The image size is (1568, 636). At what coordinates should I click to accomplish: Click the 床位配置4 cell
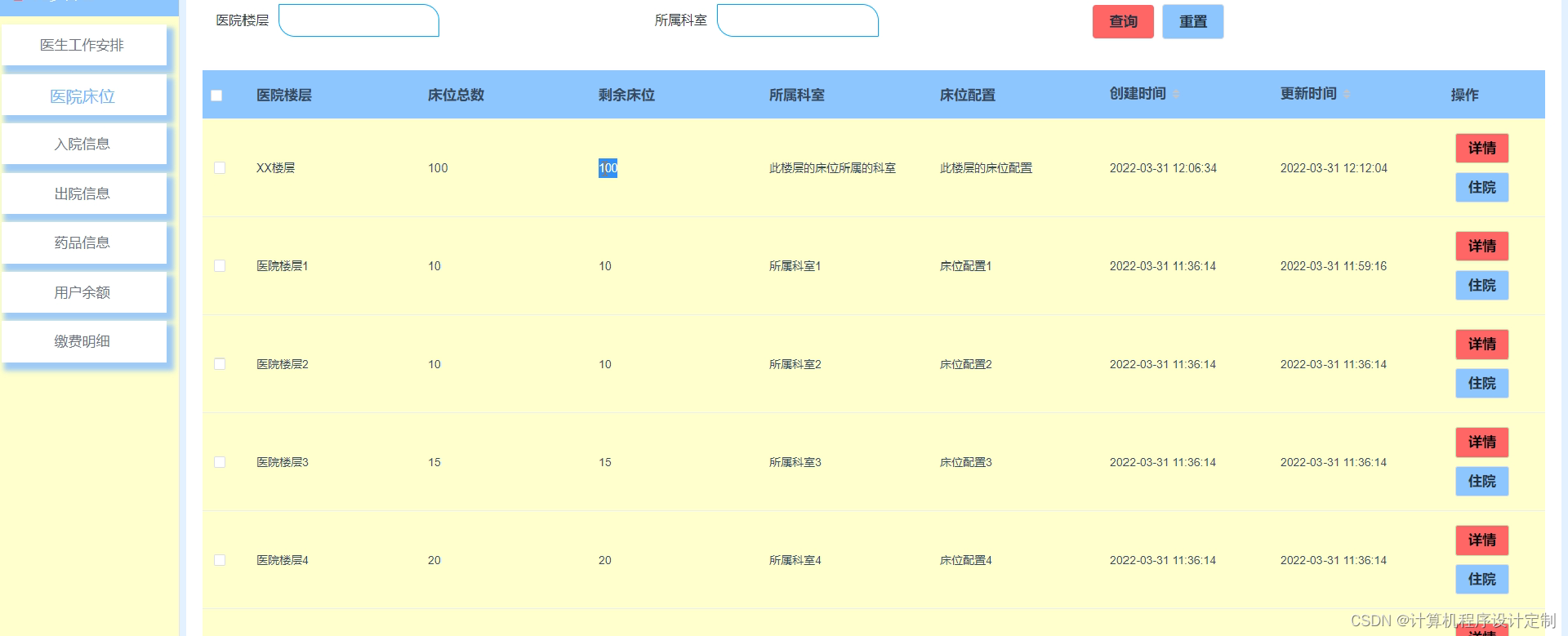click(x=966, y=560)
